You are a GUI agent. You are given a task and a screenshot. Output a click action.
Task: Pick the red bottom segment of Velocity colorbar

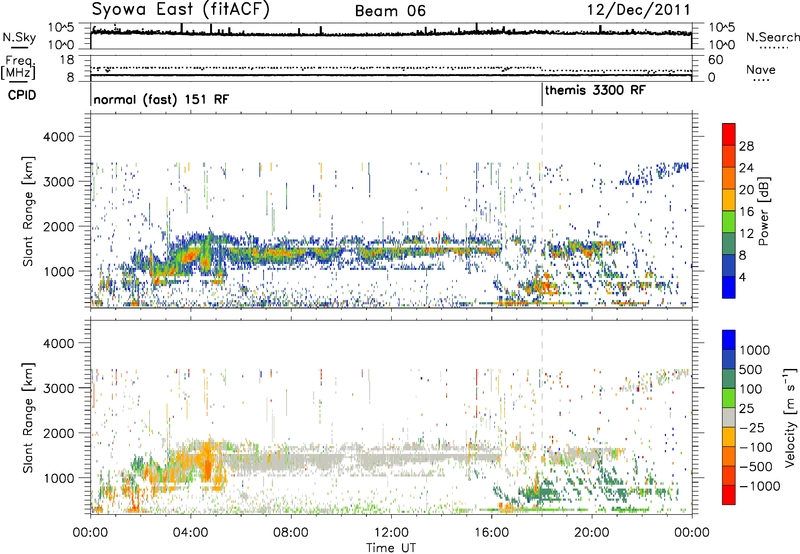(x=729, y=495)
